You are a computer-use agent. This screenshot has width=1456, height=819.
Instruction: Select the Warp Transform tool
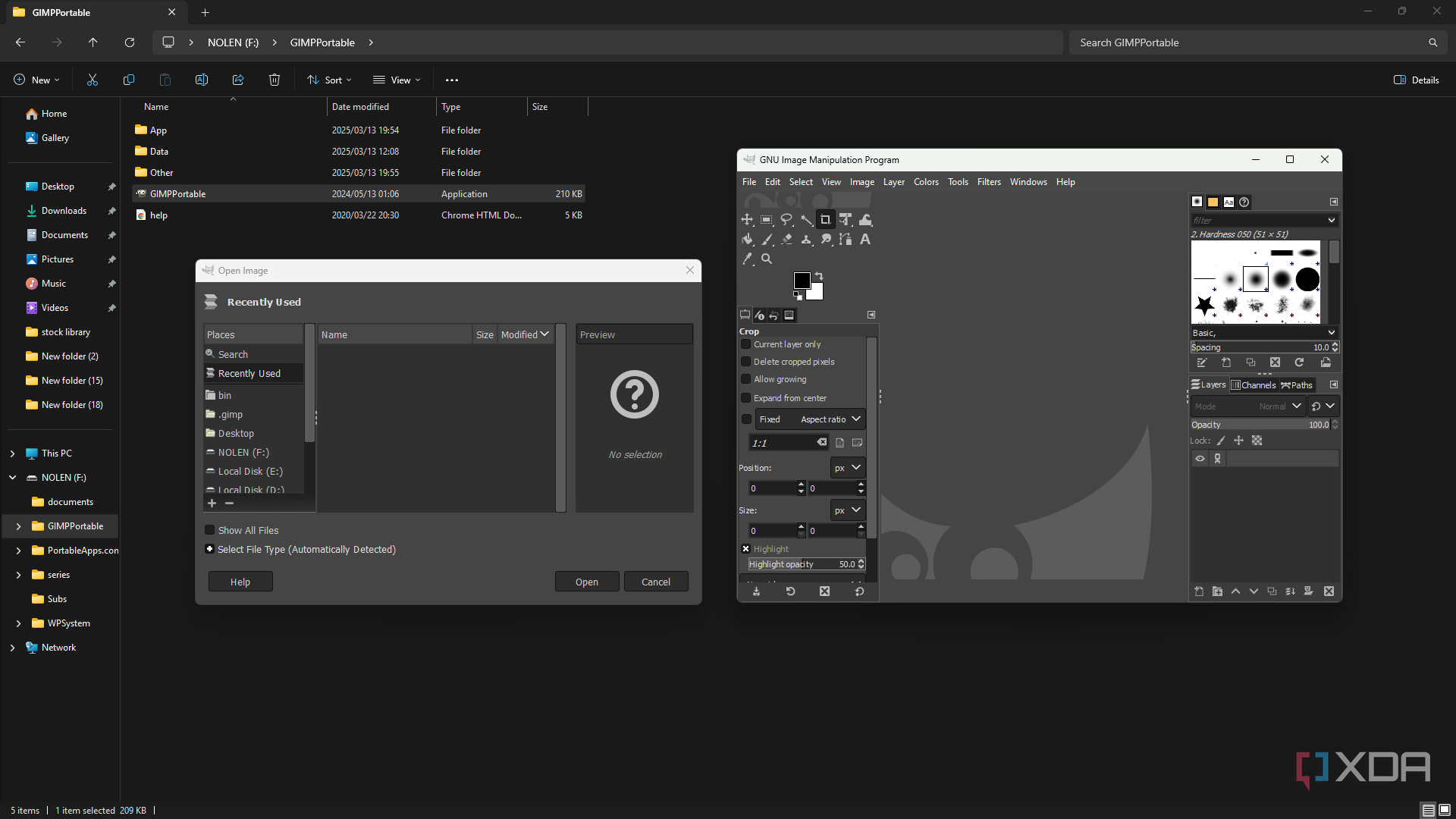point(865,220)
